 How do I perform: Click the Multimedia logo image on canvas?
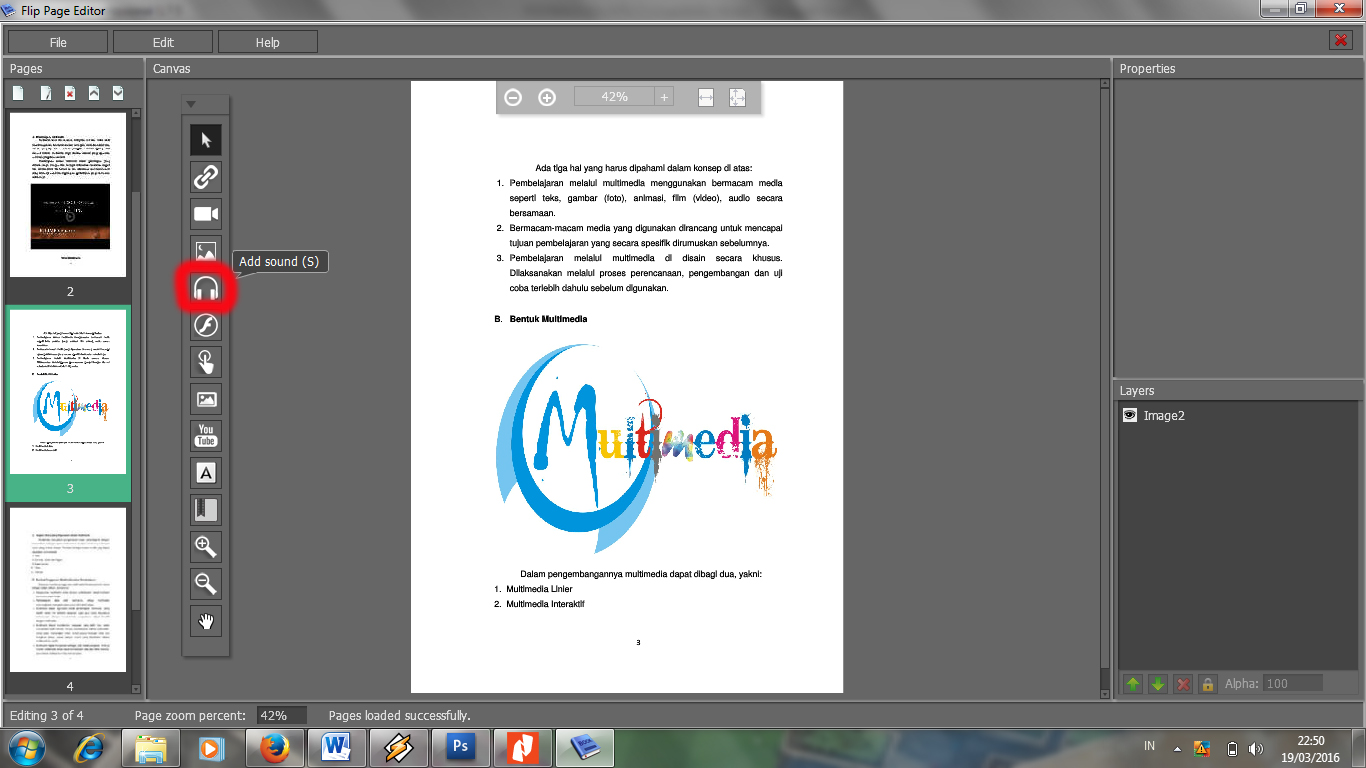[636, 448]
